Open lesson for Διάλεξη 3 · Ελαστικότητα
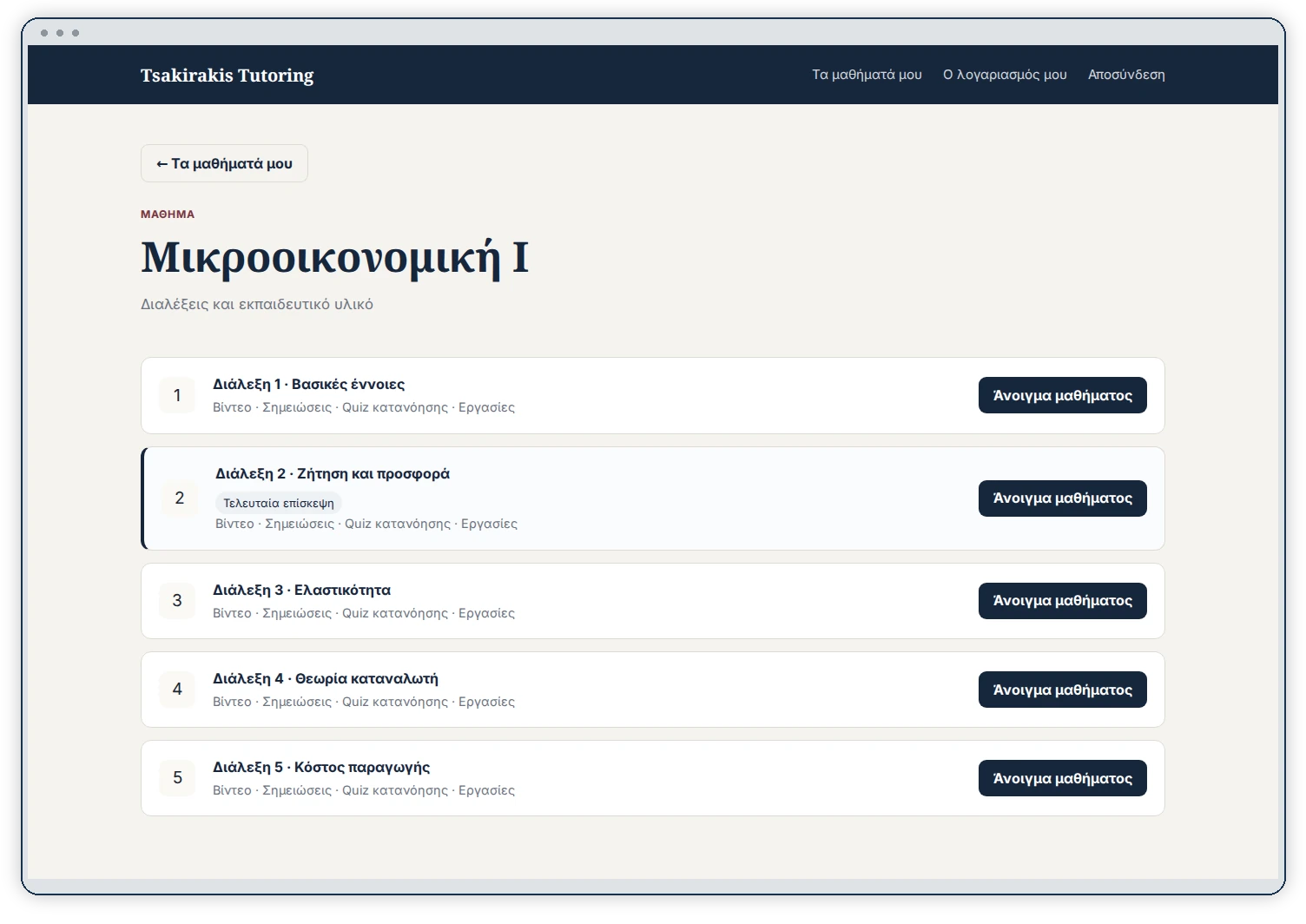1306x924 pixels. click(x=1062, y=601)
